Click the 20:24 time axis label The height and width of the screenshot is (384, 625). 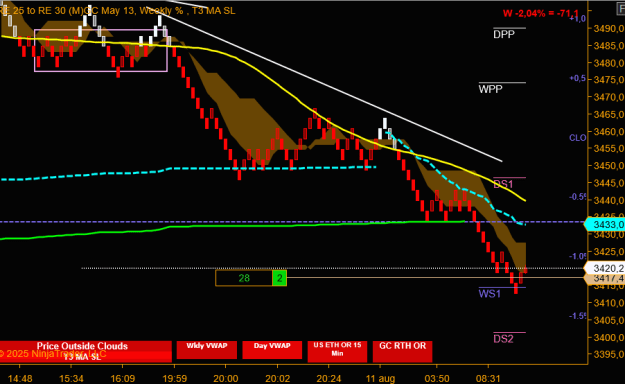tap(329, 378)
